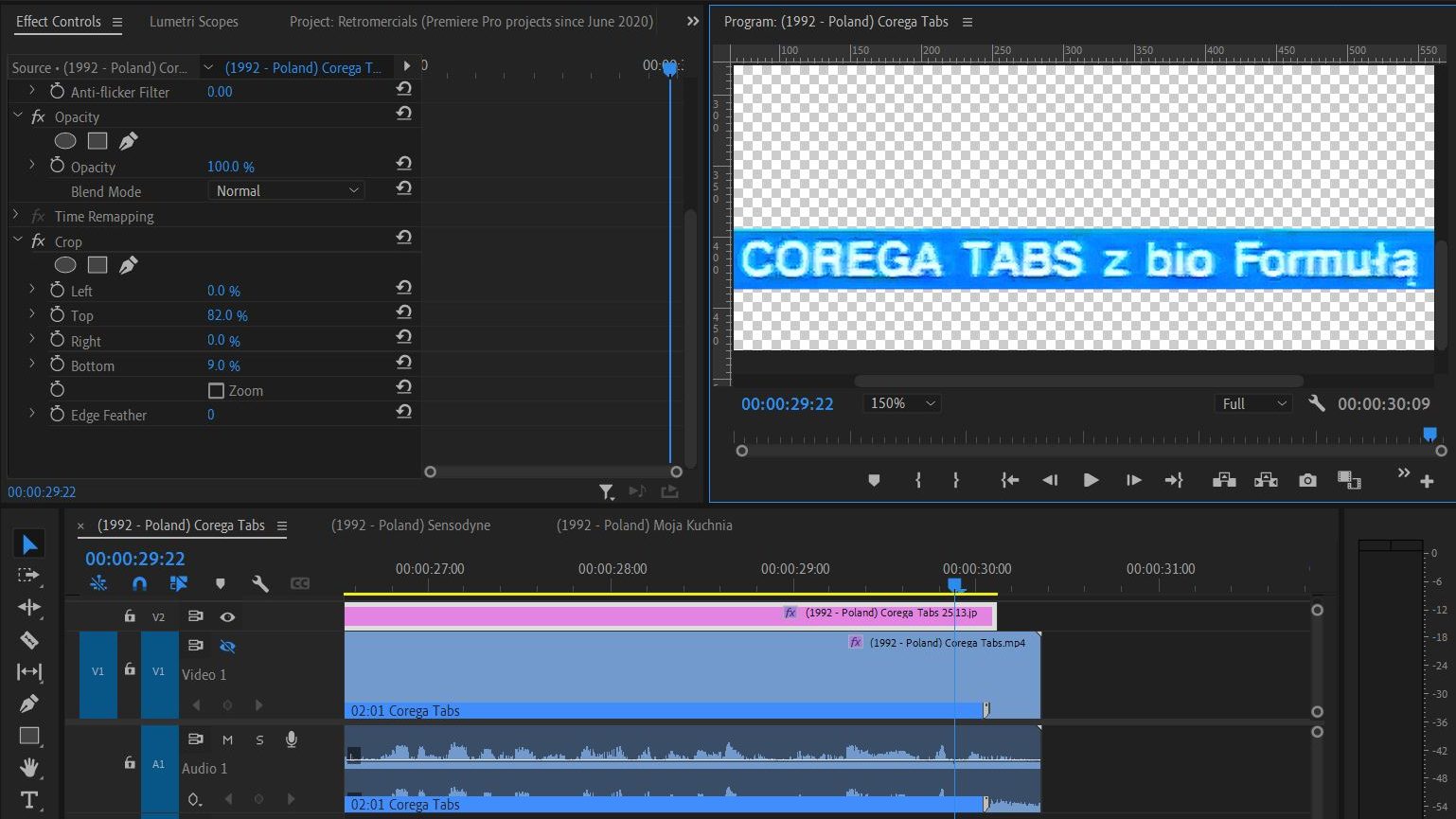Select the Slip tool

click(29, 672)
